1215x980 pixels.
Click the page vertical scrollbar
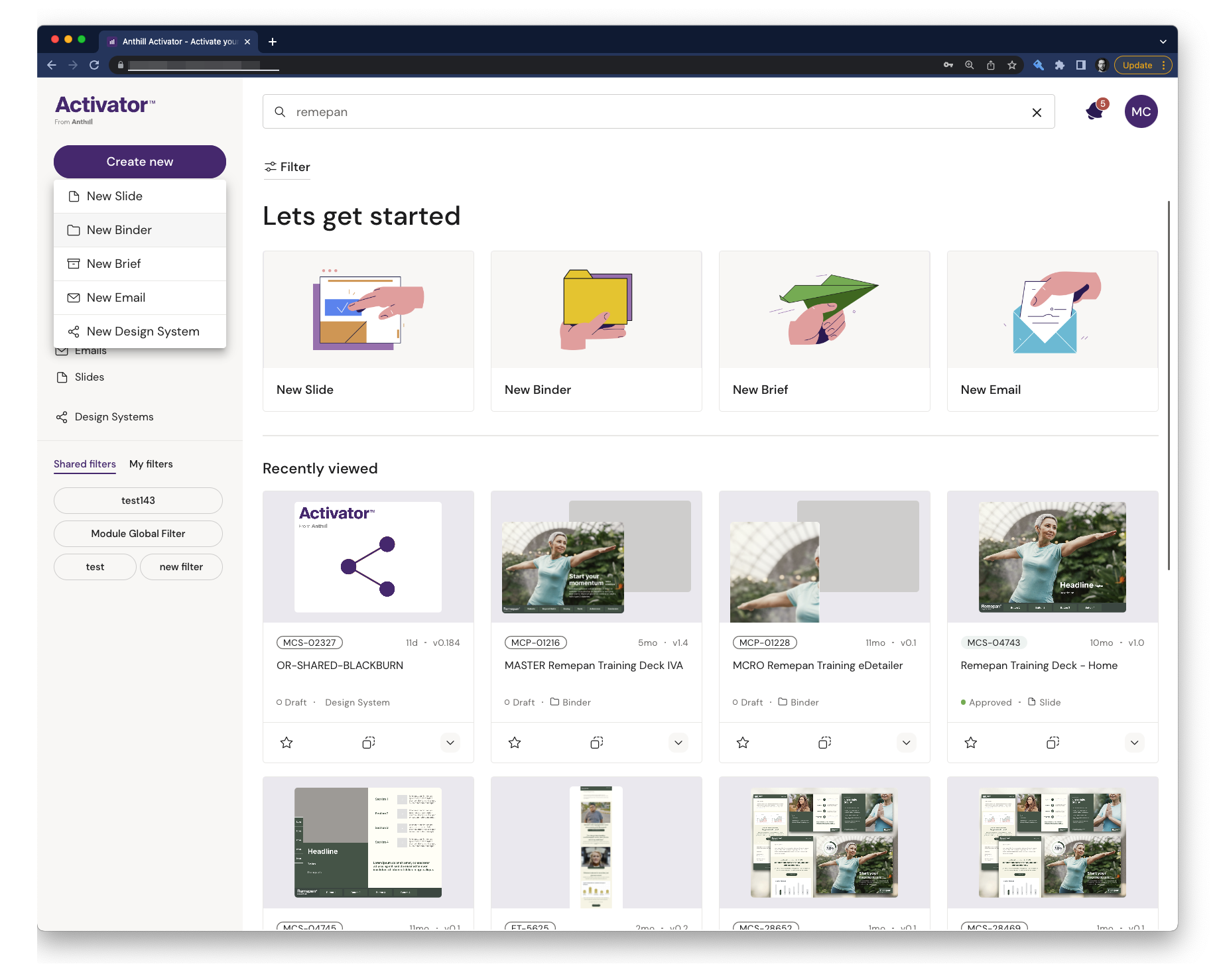(x=1169, y=385)
